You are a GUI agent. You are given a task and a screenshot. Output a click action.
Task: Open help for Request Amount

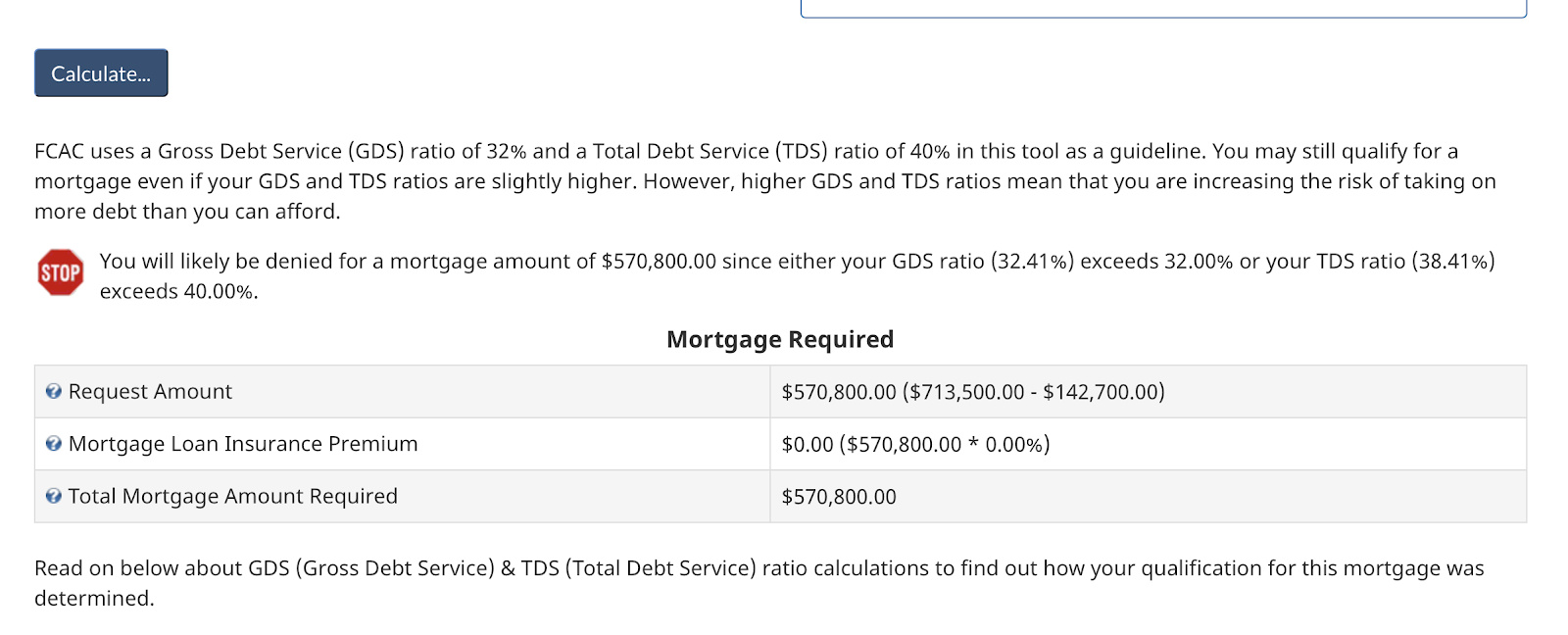pyautogui.click(x=52, y=391)
